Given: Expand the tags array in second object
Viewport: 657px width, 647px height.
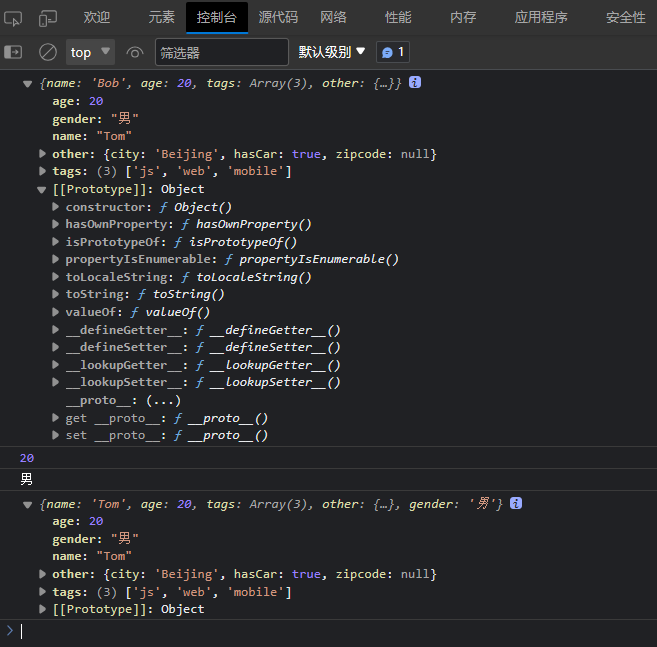Looking at the screenshot, I should click(x=42, y=592).
